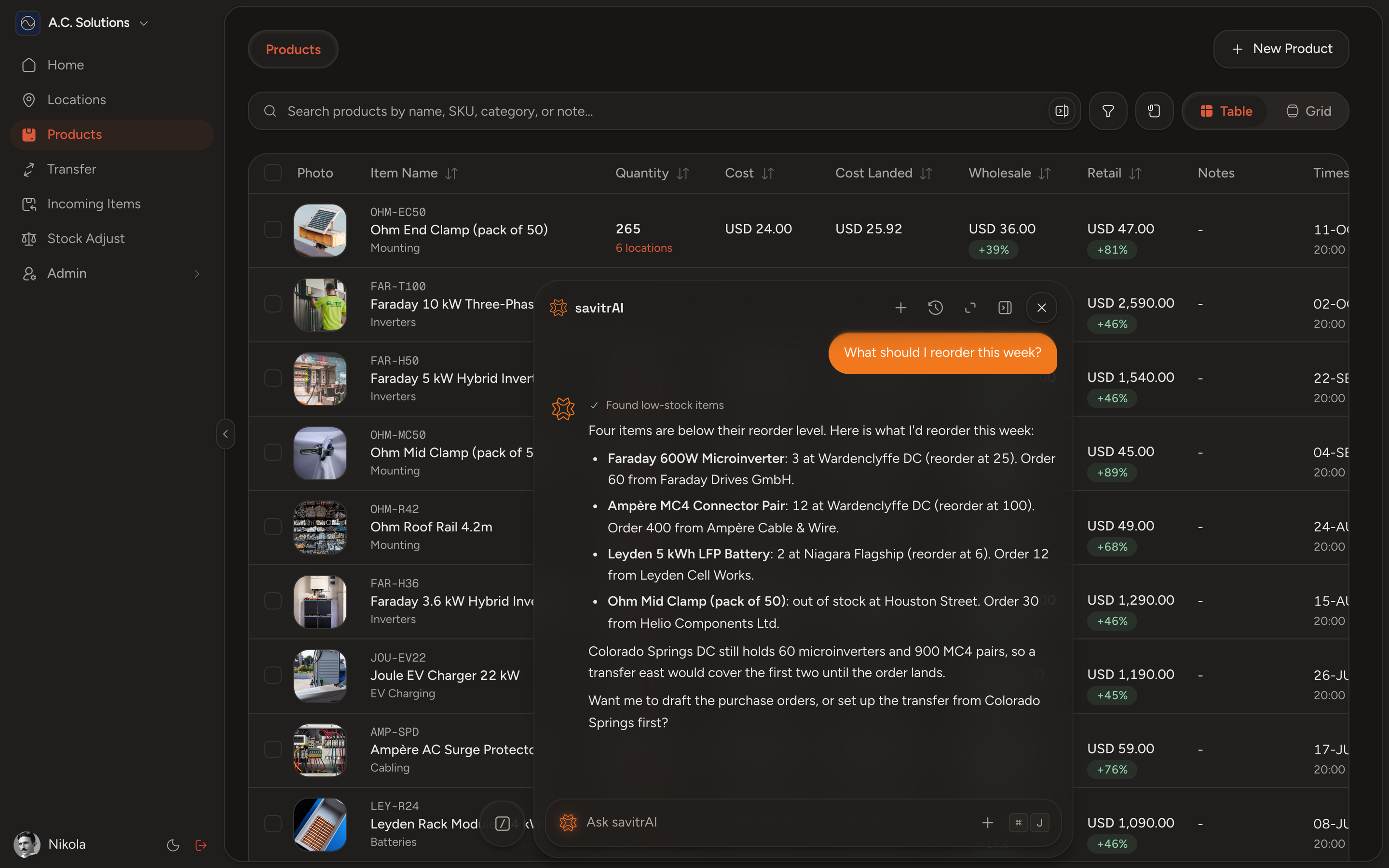Check the Faraday 5 kW Hybrid row
Image resolution: width=1389 pixels, height=868 pixels.
pos(272,379)
